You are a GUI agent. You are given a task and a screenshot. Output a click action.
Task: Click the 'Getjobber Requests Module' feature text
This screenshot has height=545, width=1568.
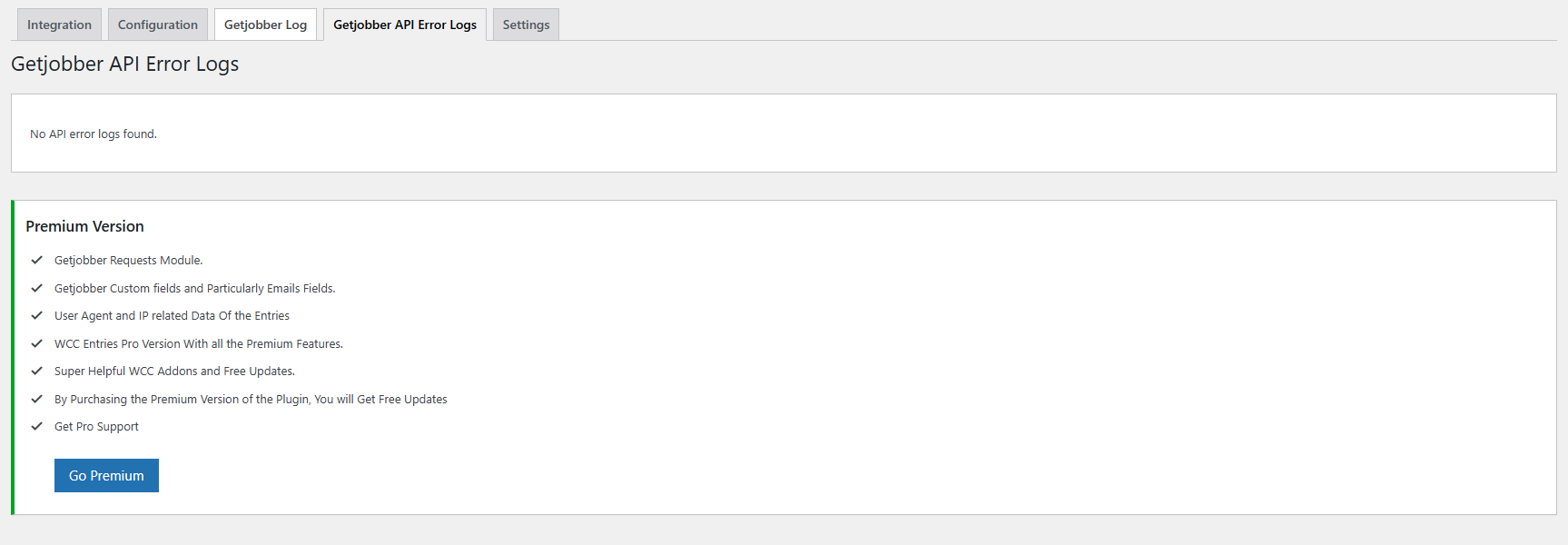coord(129,261)
